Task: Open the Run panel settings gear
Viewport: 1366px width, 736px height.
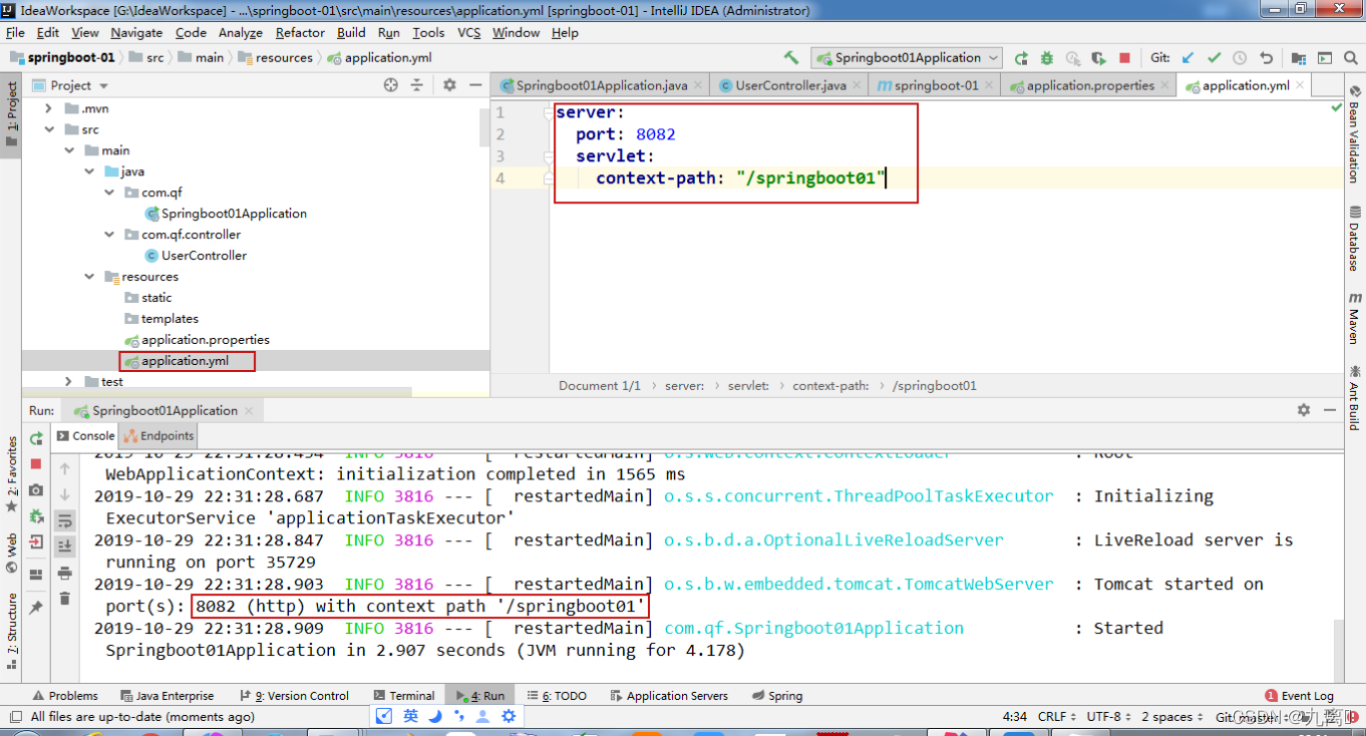Action: click(x=1303, y=410)
